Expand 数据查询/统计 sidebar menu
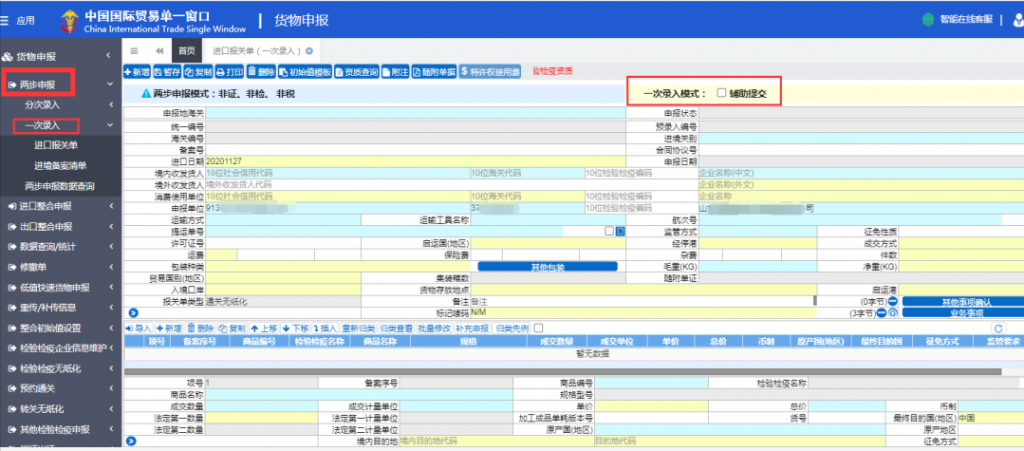Viewport: 1024px width, 451px height. (x=61, y=247)
